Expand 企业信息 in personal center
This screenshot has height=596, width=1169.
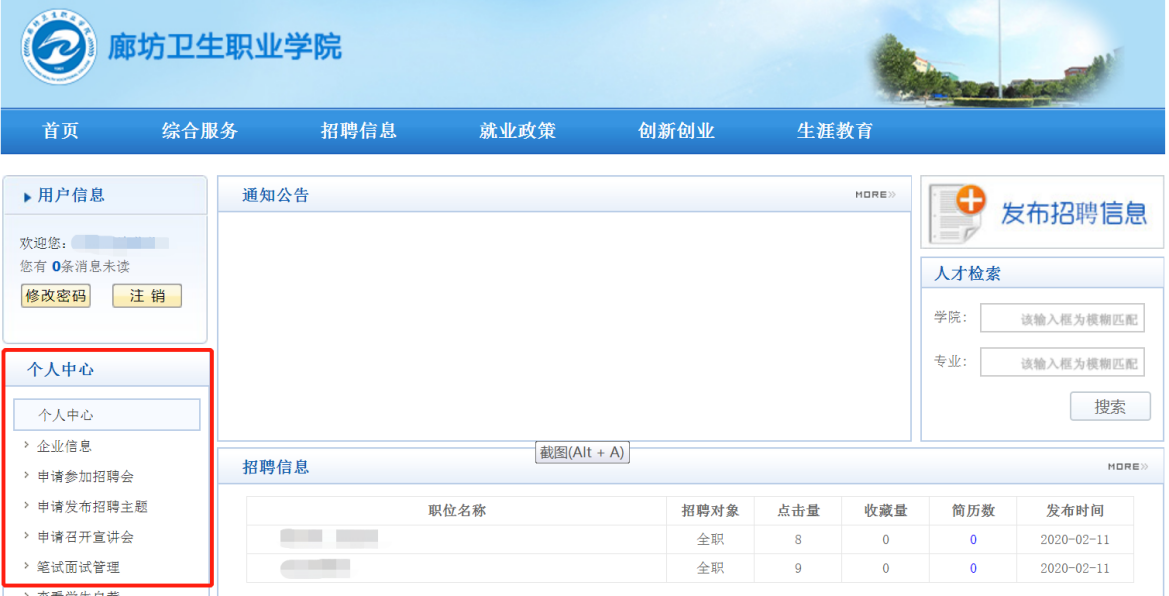(65, 446)
